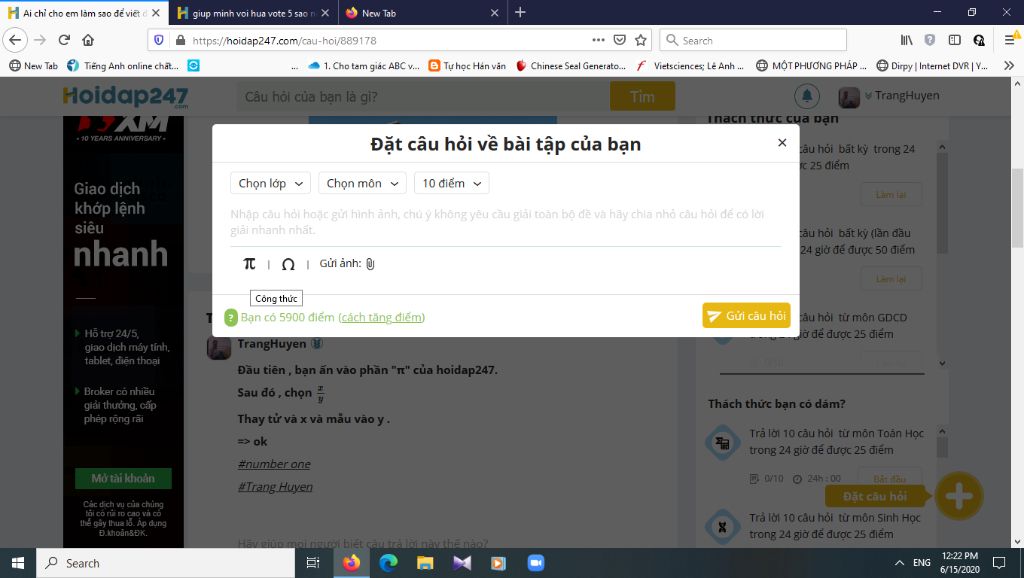Image resolution: width=1024 pixels, height=578 pixels.
Task: Reload the page with refresh icon
Action: pos(64,40)
